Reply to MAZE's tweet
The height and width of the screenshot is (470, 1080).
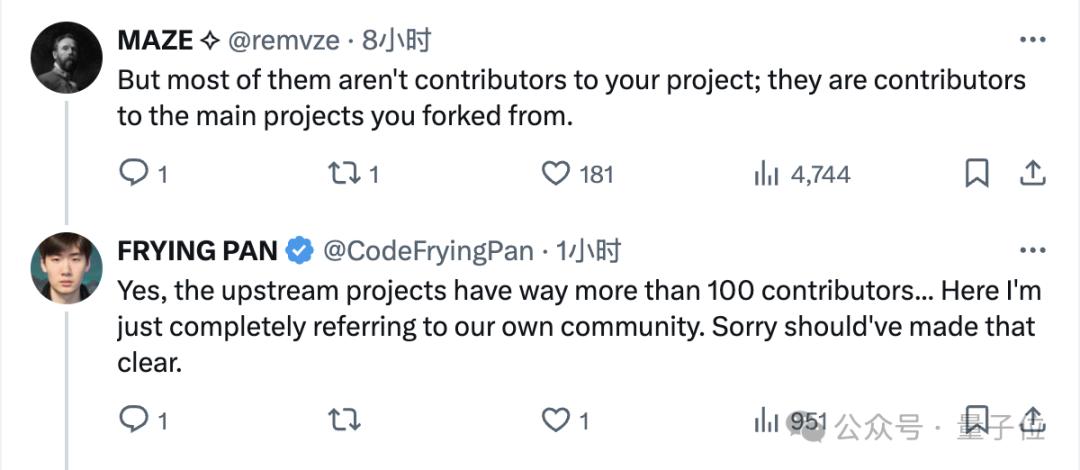[x=134, y=174]
